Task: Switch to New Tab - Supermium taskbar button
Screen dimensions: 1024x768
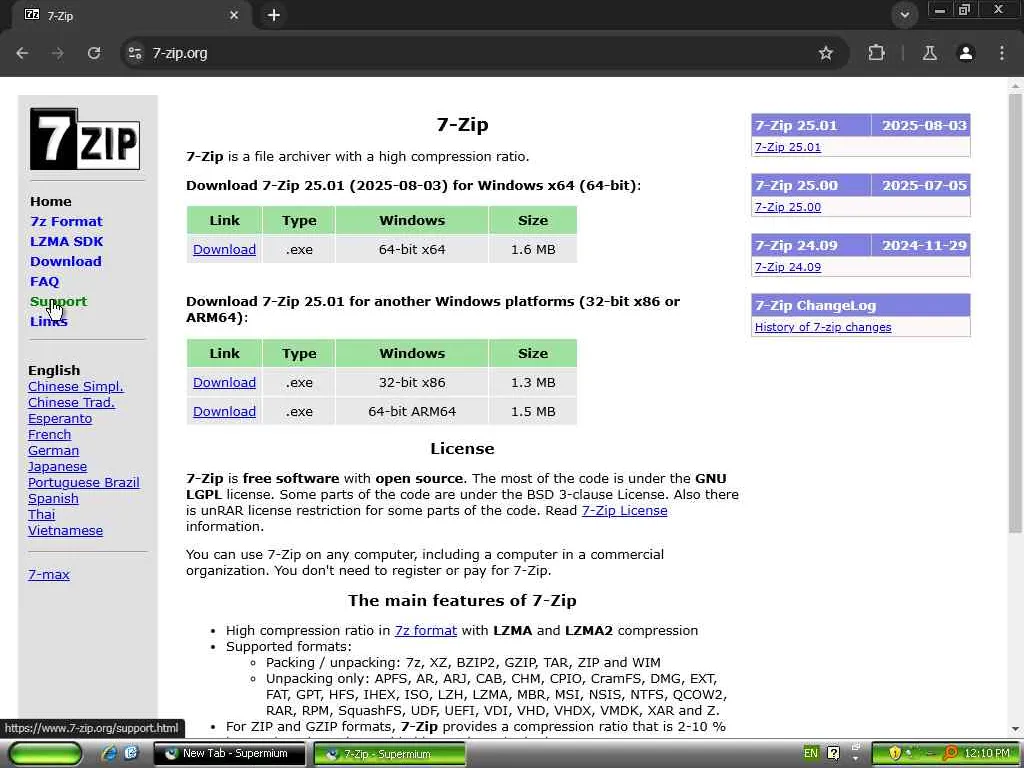Action: [229, 754]
